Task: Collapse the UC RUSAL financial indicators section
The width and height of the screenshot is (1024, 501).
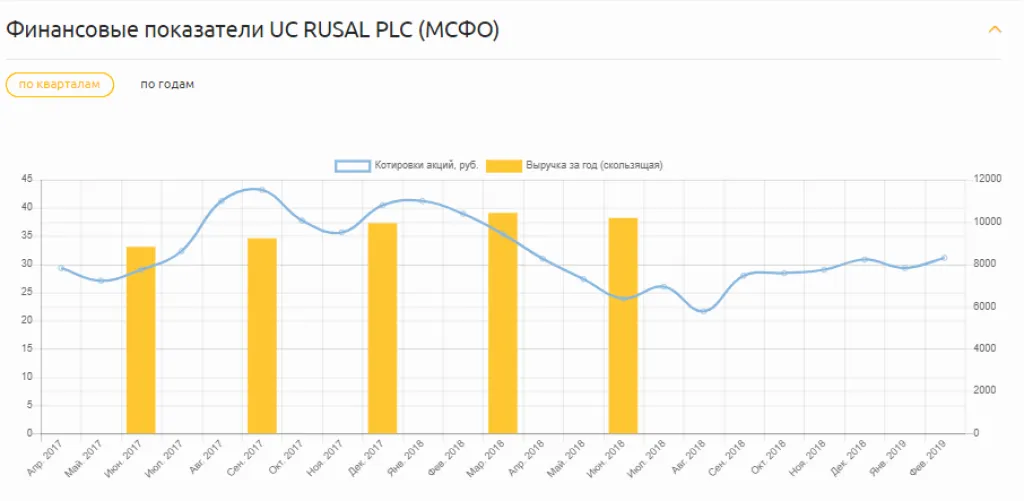Action: pos(994,30)
